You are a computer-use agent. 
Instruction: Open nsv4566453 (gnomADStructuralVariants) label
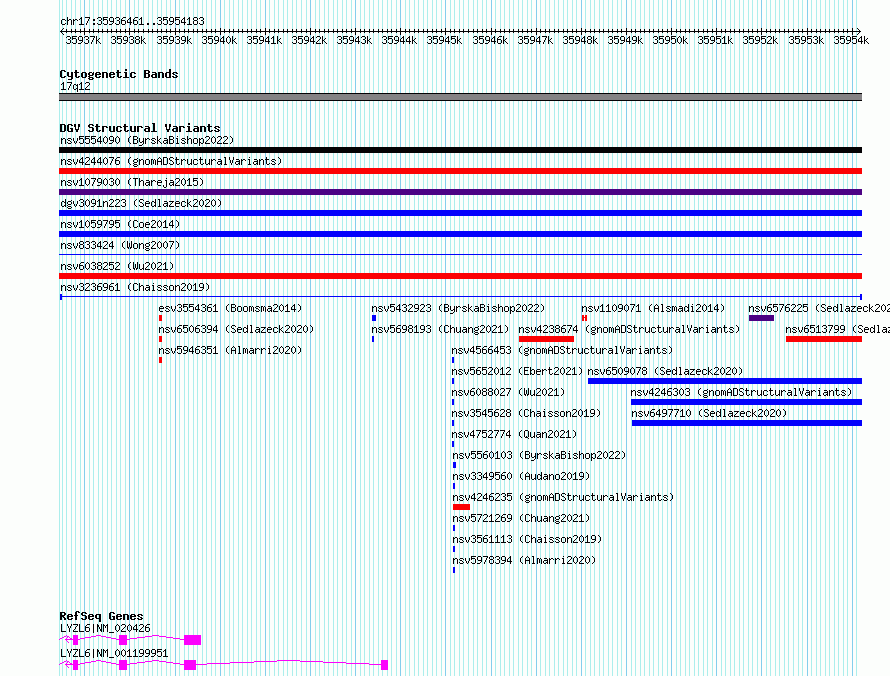562,350
